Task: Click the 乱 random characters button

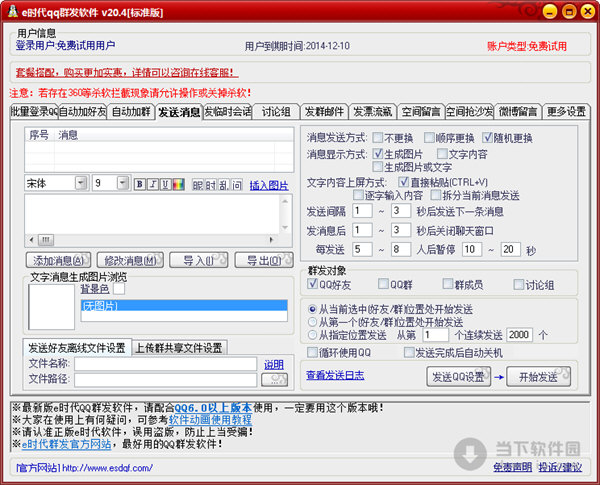Action: (223, 185)
